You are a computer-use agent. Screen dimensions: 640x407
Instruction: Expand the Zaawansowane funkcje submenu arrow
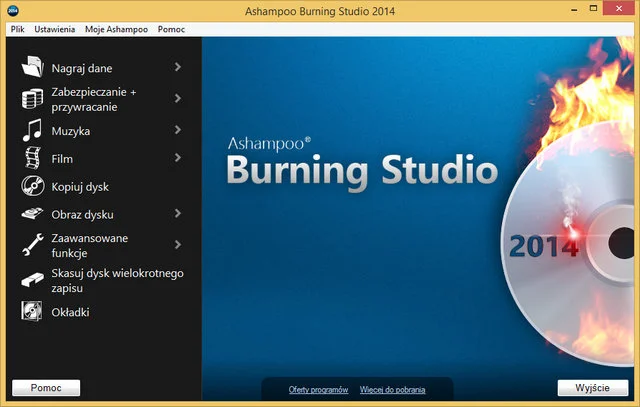178,245
